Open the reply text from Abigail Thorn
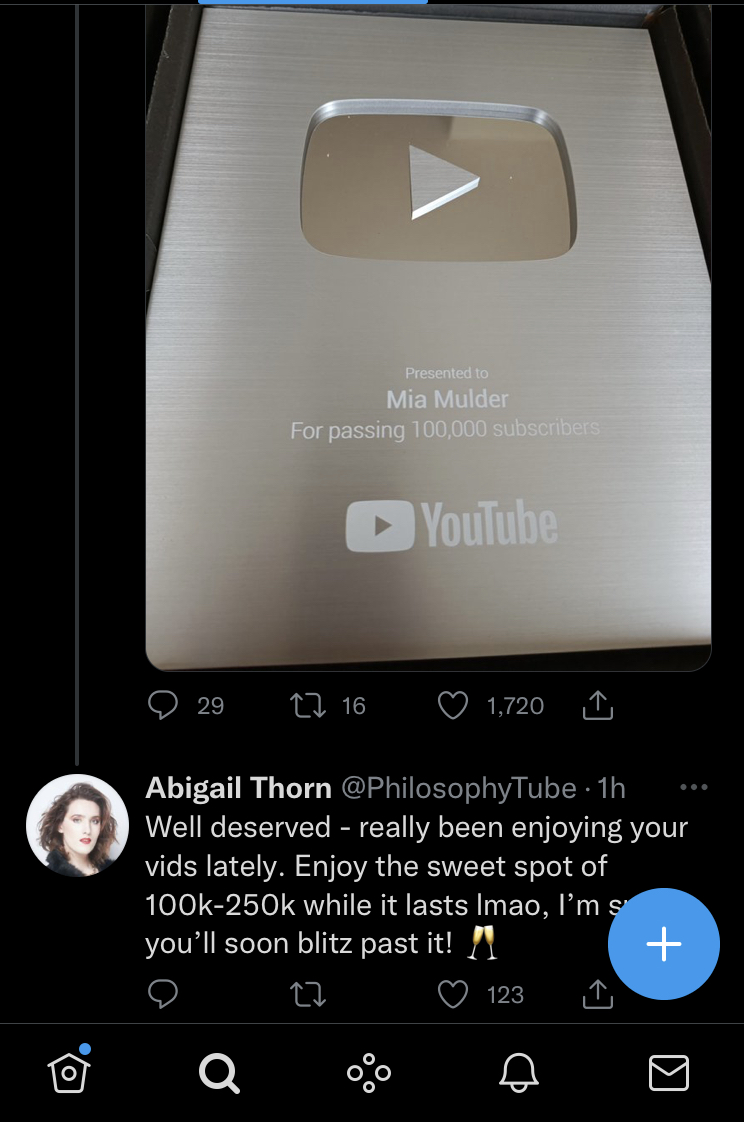The width and height of the screenshot is (744, 1122). click(x=416, y=885)
